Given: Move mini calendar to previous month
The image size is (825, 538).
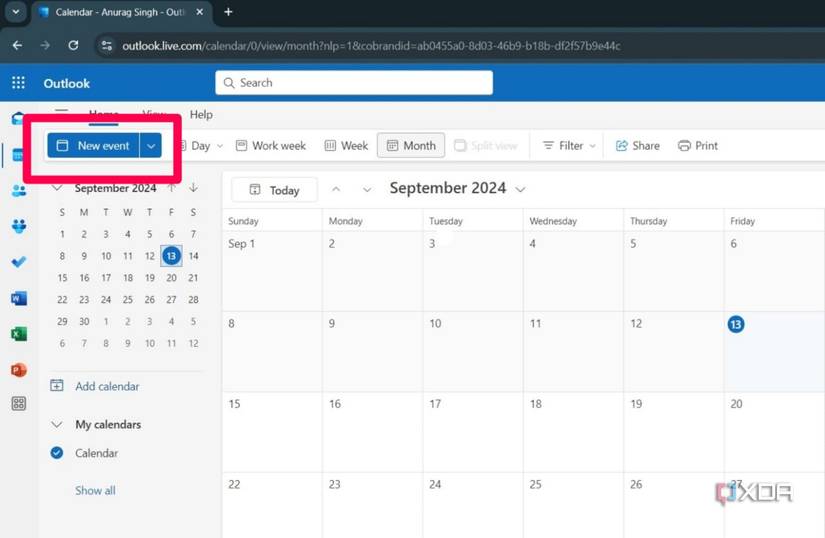Looking at the screenshot, I should tap(172, 188).
